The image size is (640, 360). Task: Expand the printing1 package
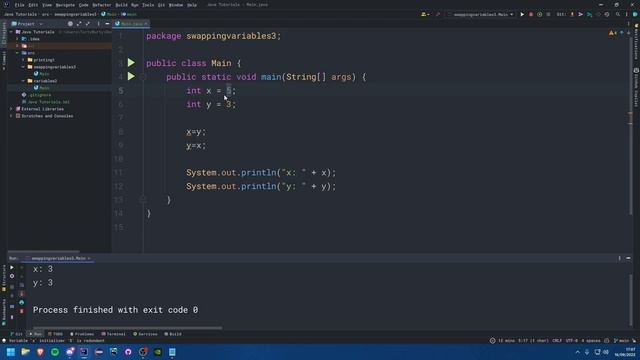tap(23, 60)
